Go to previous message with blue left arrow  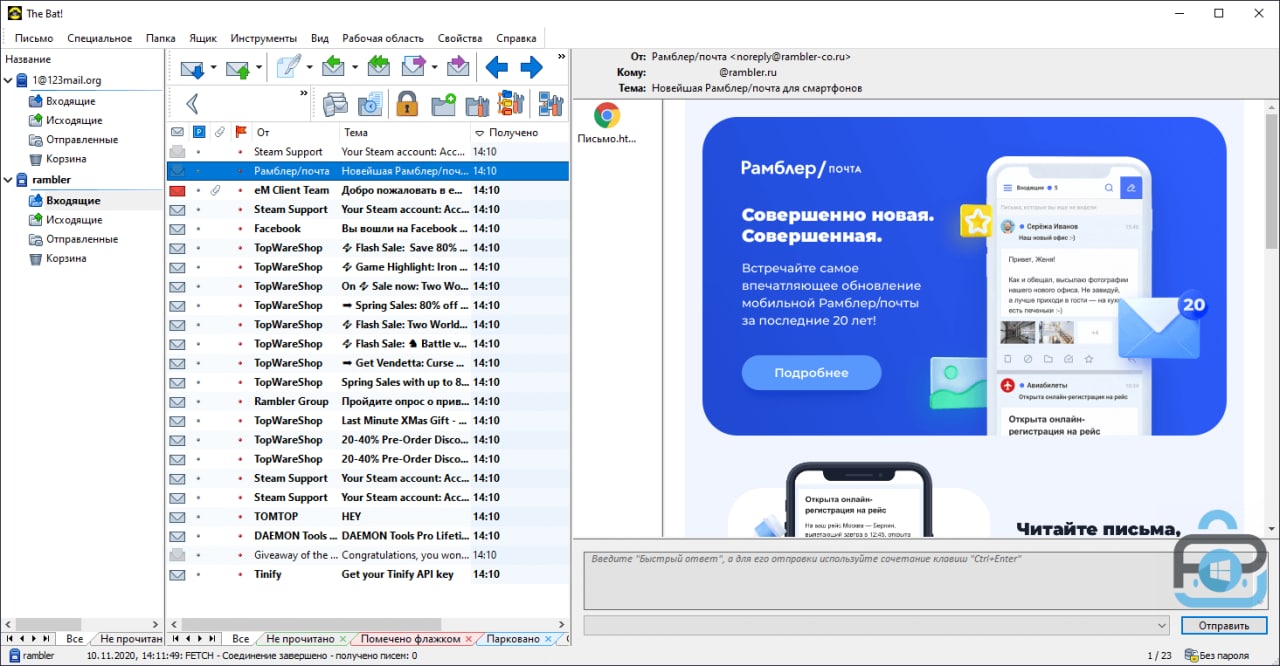tap(496, 68)
